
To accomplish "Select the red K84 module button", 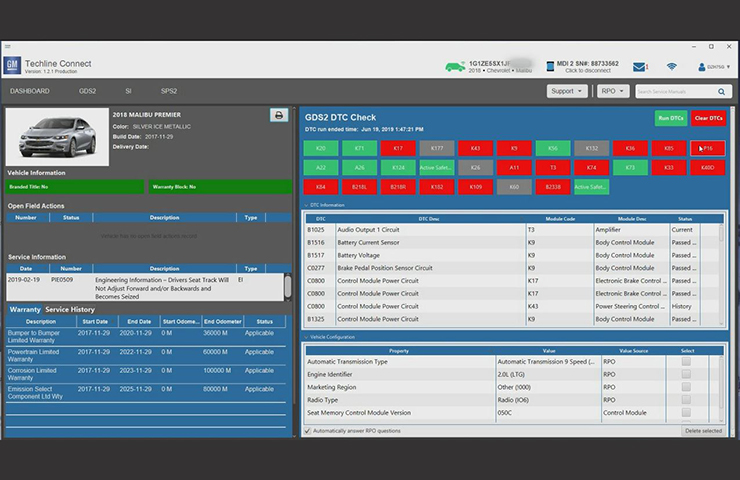I will (x=321, y=187).
